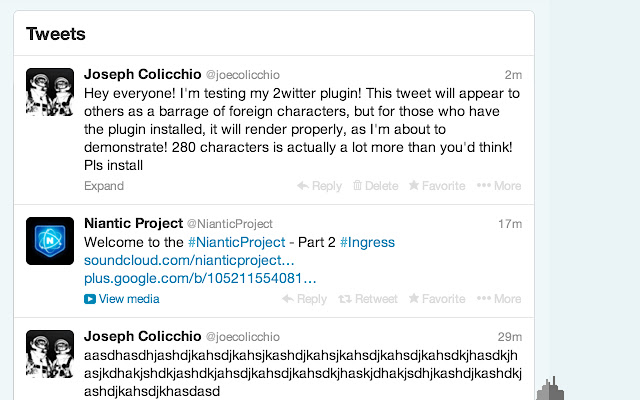Click Niantic Project's profile avatar
Image resolution: width=640 pixels, height=400 pixels.
[50, 241]
